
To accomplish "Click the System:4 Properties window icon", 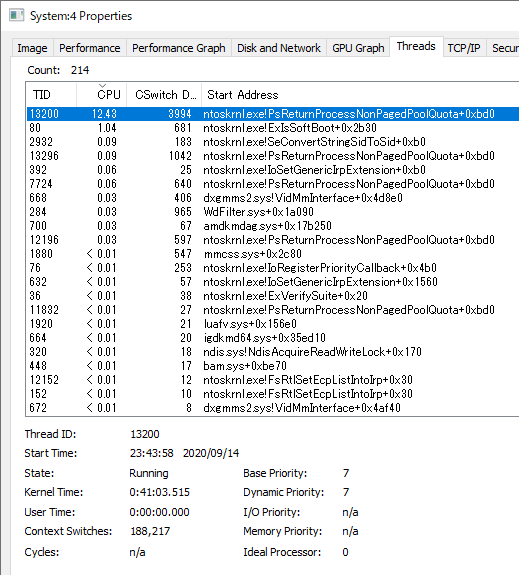I will click(17, 16).
